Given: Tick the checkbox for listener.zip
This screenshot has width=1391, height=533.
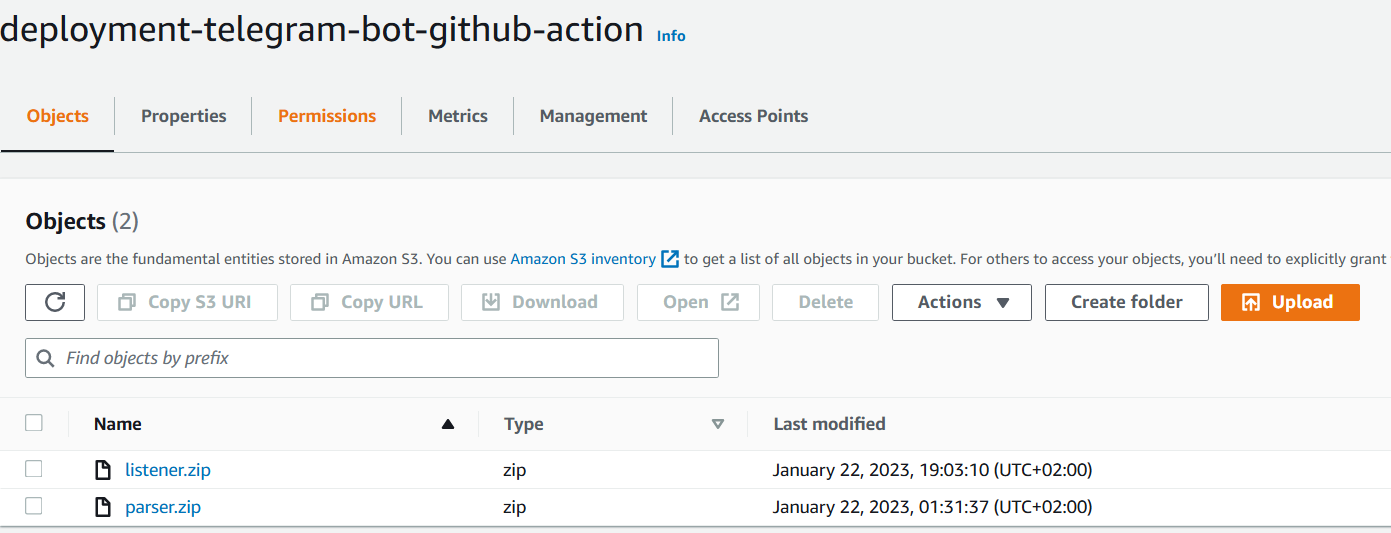Looking at the screenshot, I should pos(34,469).
